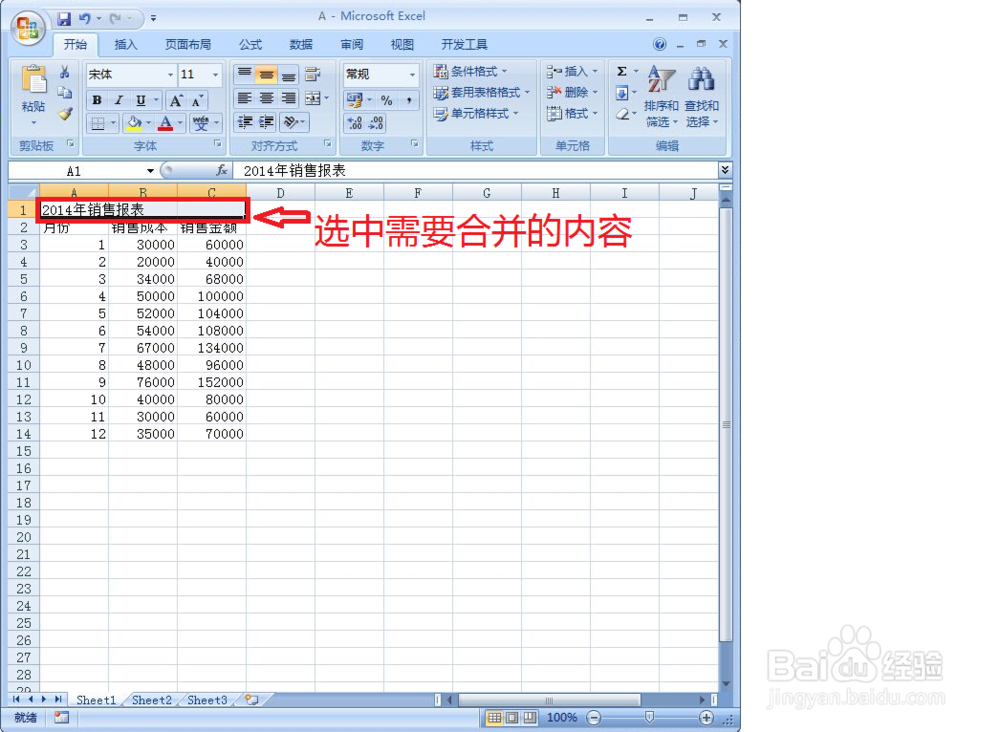This screenshot has width=1000, height=732.
Task: Click the increase font size icon
Action: coord(175,98)
